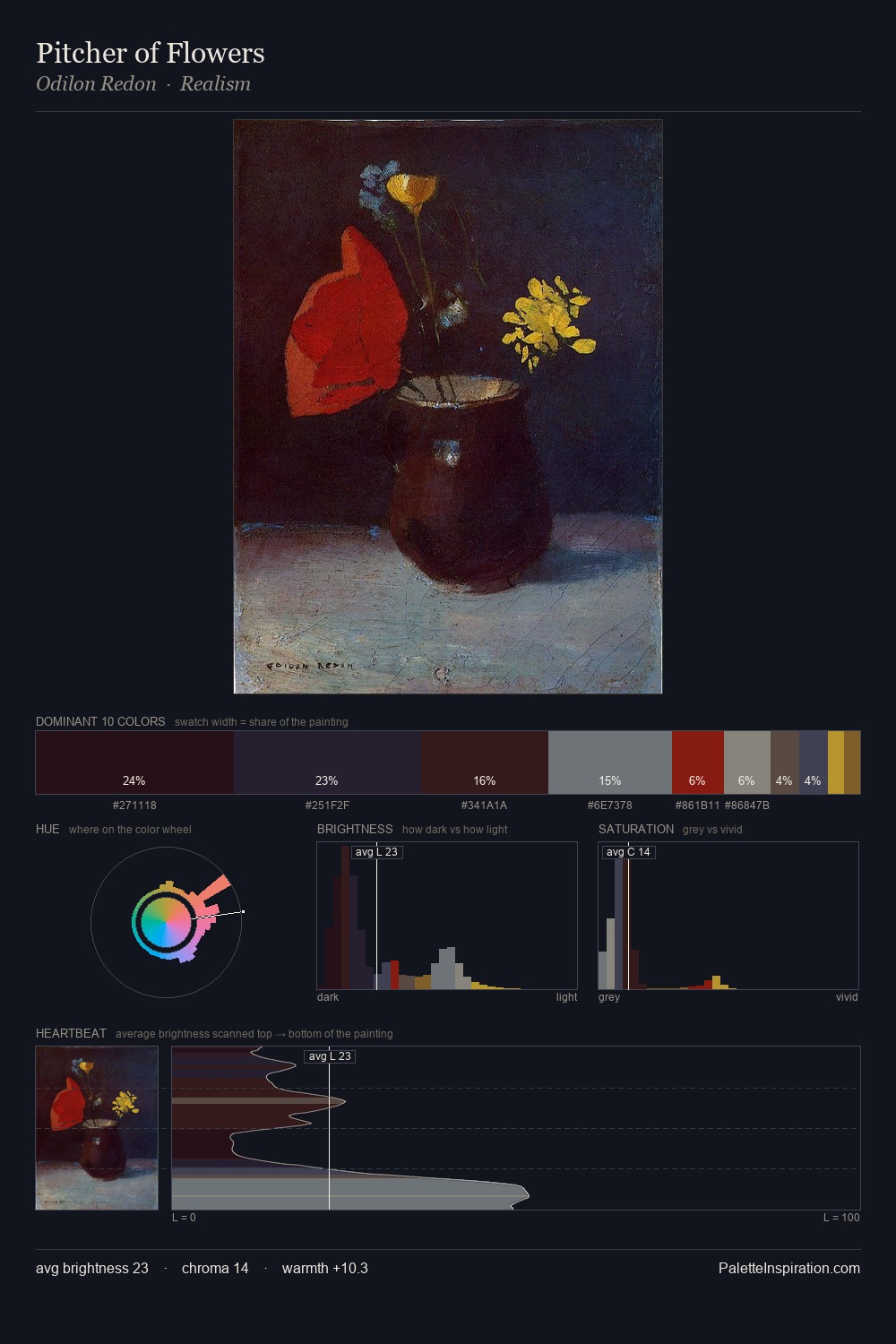Viewport: 896px width, 1344px height.
Task: Open the main Pitcher of Flowers painting
Action: (448, 407)
